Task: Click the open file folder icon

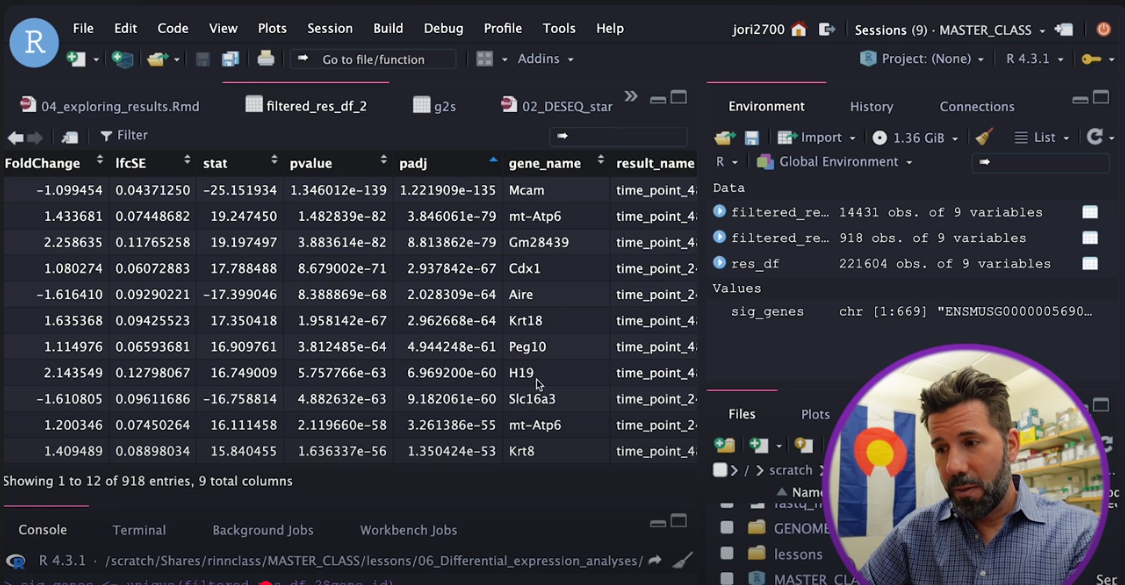Action: coord(157,59)
